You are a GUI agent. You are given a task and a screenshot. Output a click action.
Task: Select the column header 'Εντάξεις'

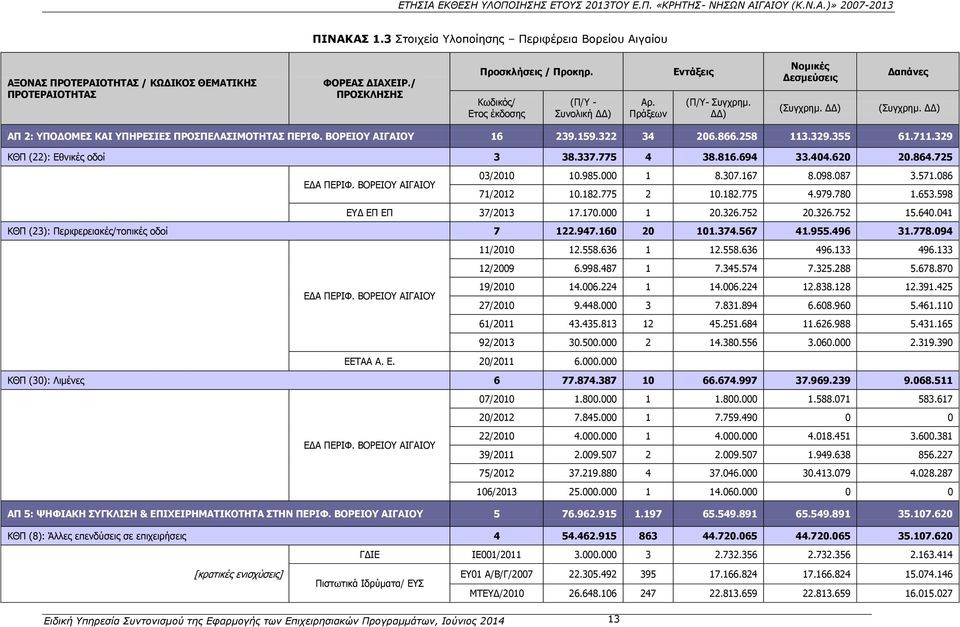694,72
